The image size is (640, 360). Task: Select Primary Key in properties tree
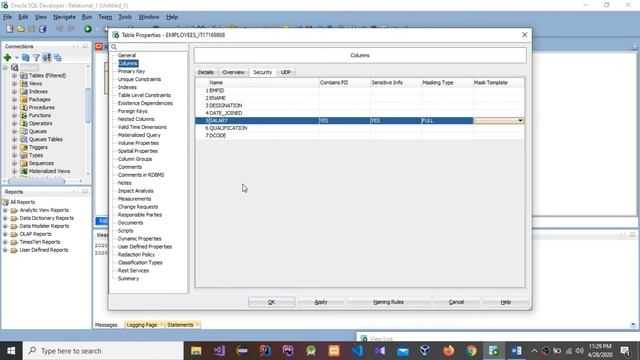131,71
